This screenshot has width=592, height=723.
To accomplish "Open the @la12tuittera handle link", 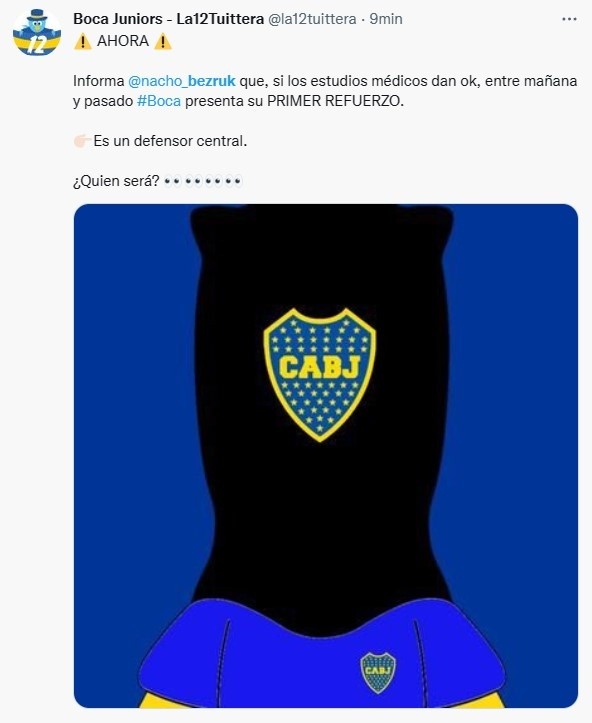I will click(312, 19).
